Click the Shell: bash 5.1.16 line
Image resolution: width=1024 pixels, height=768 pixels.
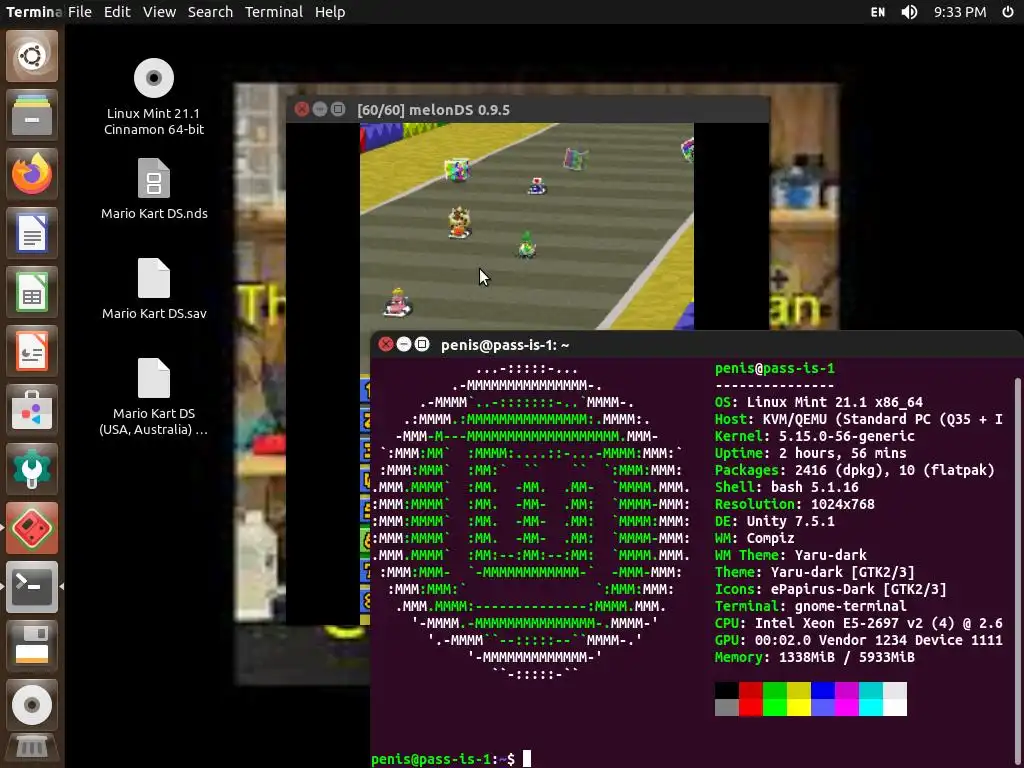click(x=786, y=487)
